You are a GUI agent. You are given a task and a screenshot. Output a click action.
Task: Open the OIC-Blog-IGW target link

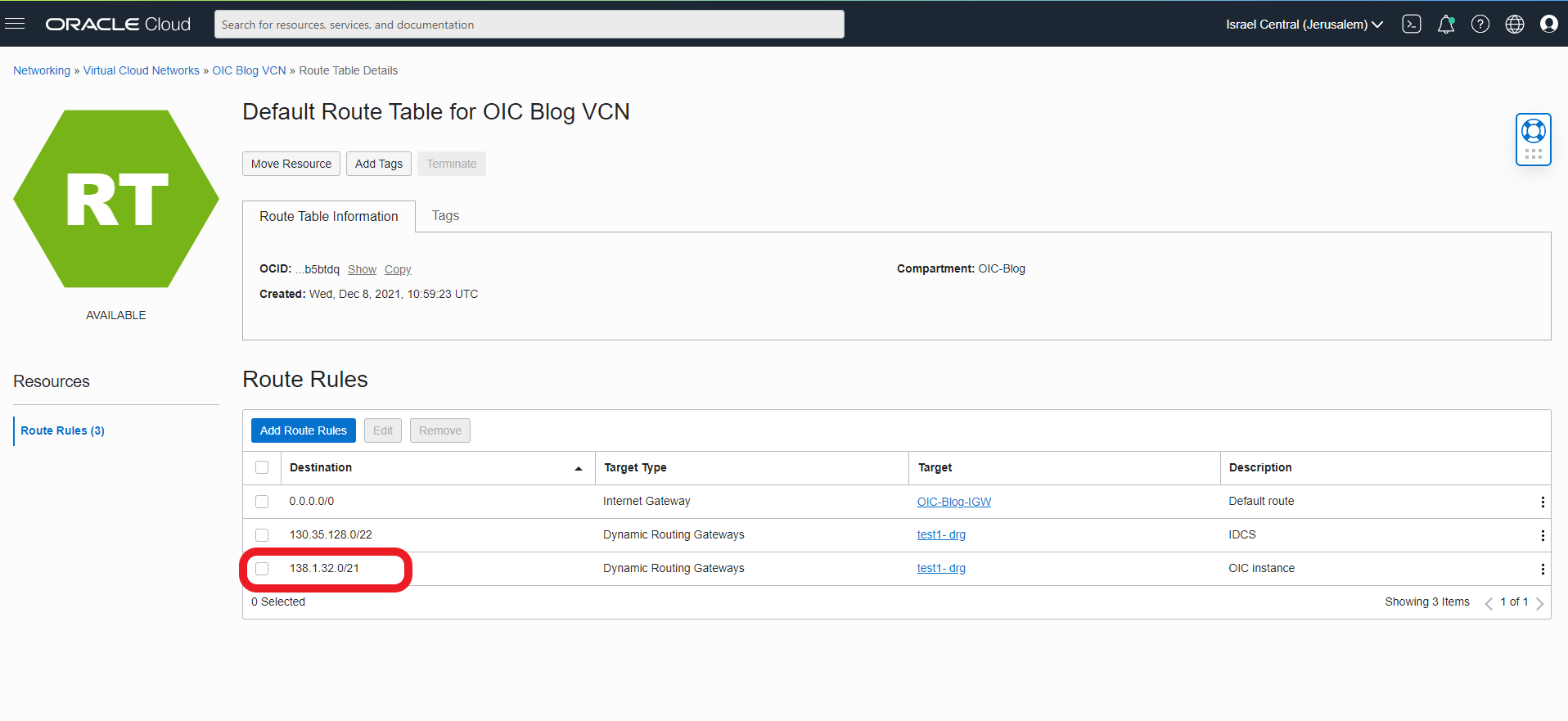tap(954, 502)
